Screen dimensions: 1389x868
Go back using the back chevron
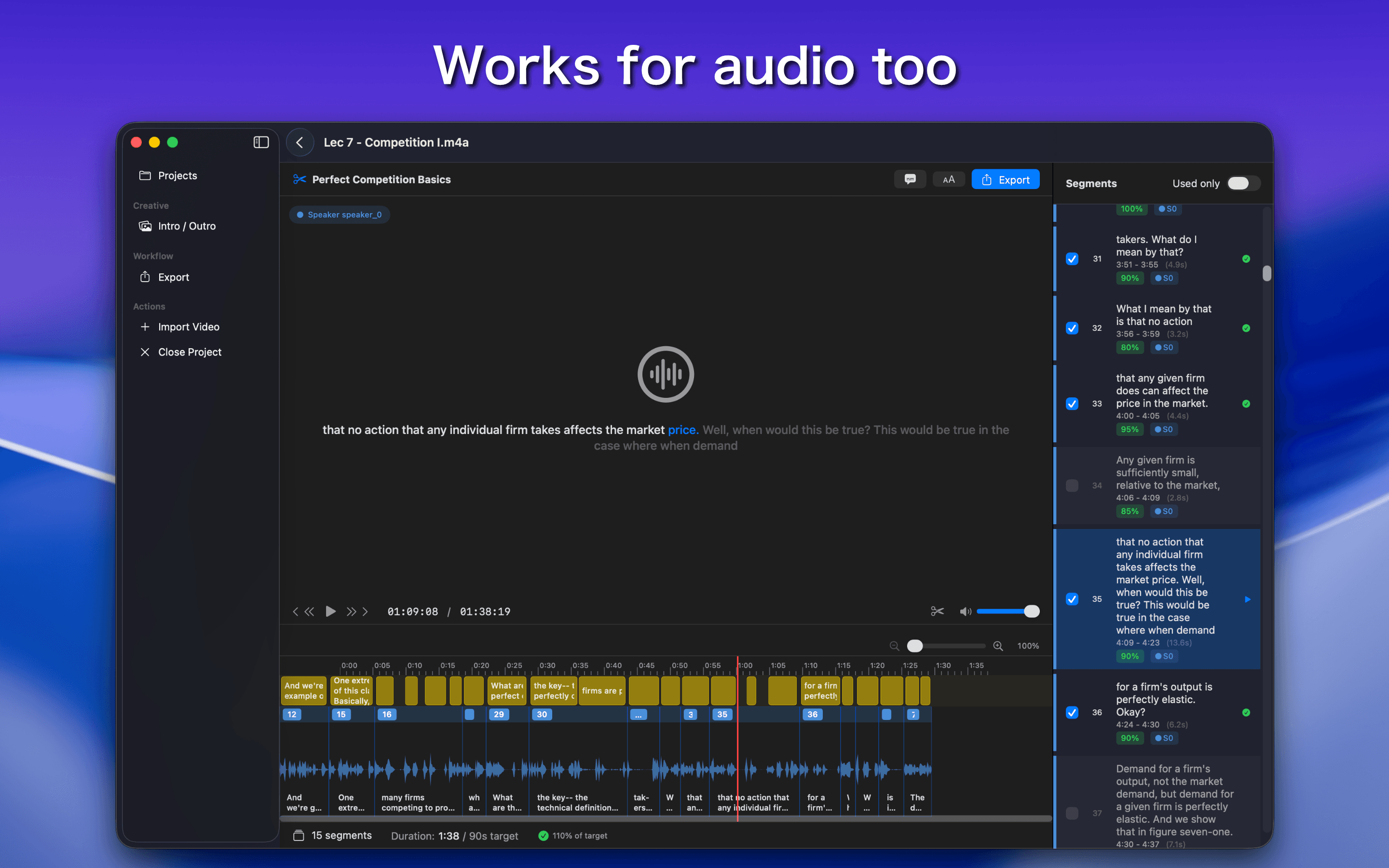tap(300, 142)
